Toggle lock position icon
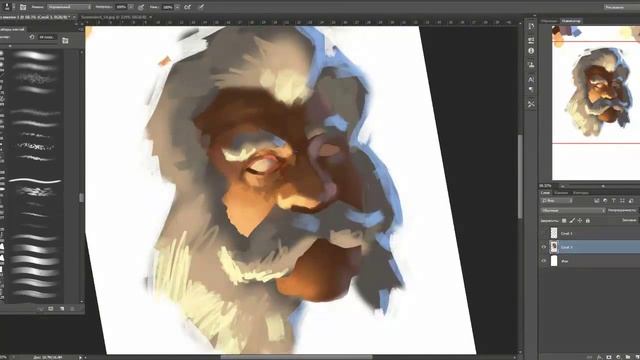Screen dimensions: 640x360 click(x=580, y=220)
